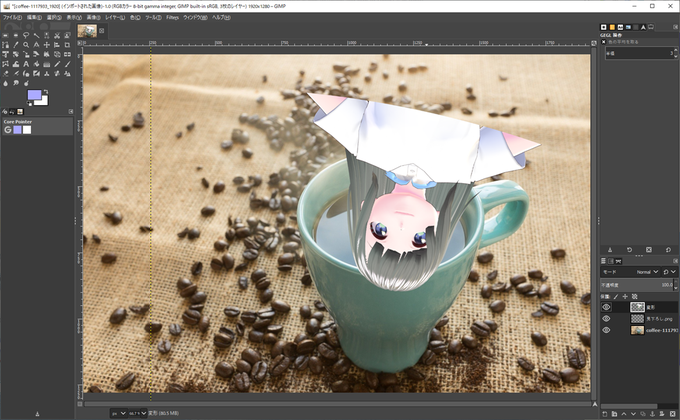Viewport: 680px width, 420px height.
Task: Switch to the Channels tab
Action: [611, 261]
